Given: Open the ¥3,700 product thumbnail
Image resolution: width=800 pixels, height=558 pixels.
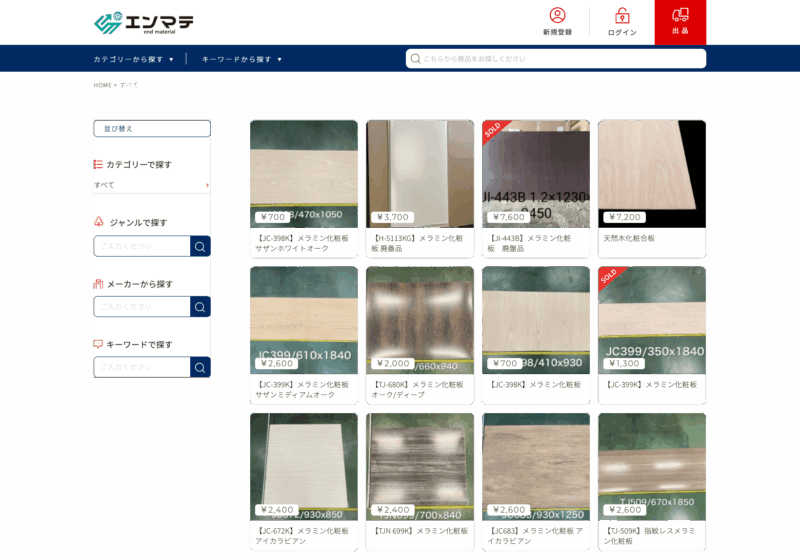Looking at the screenshot, I should click(x=420, y=174).
